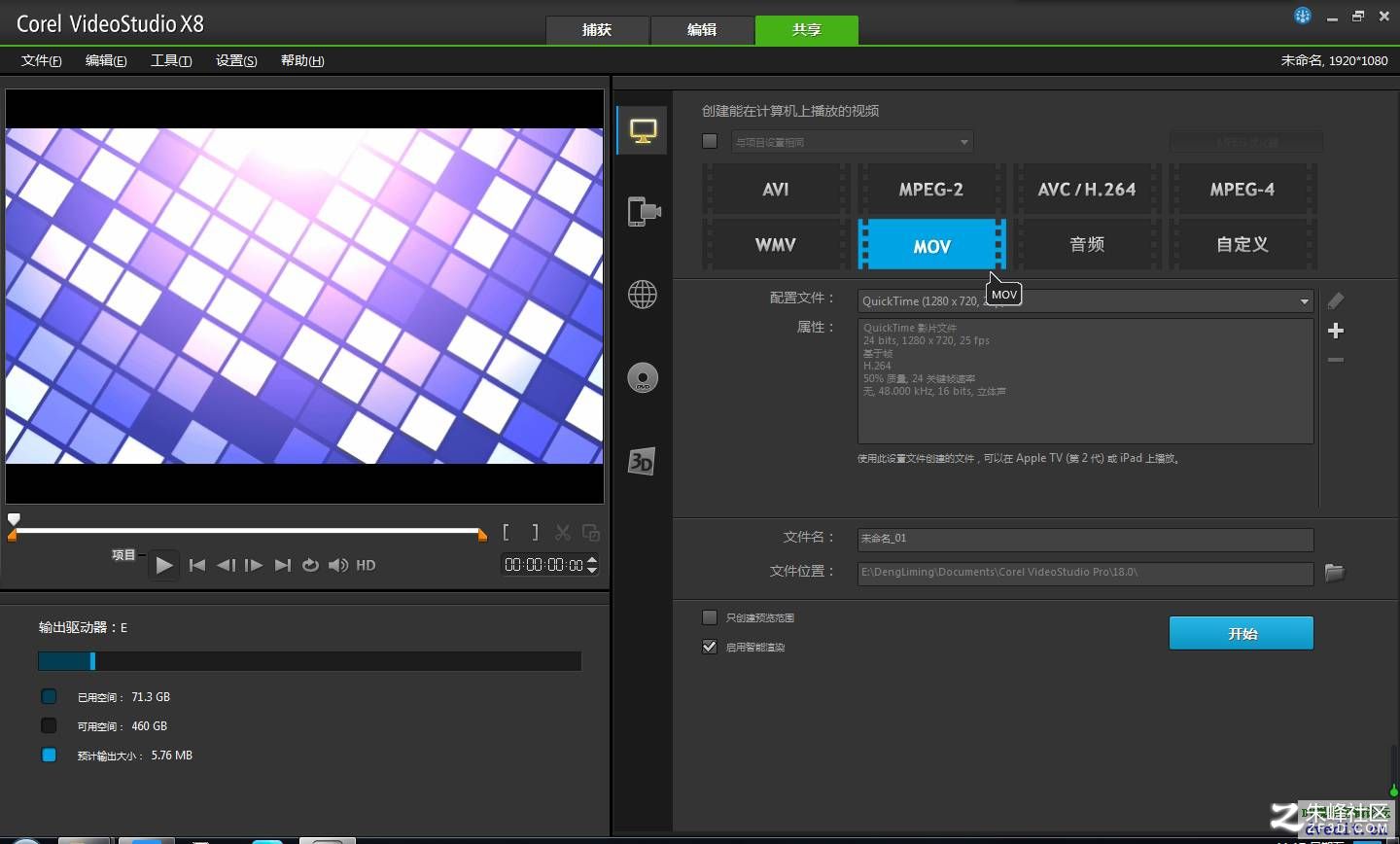This screenshot has height=844, width=1400.
Task: Click the file location path field
Action: point(1085,573)
